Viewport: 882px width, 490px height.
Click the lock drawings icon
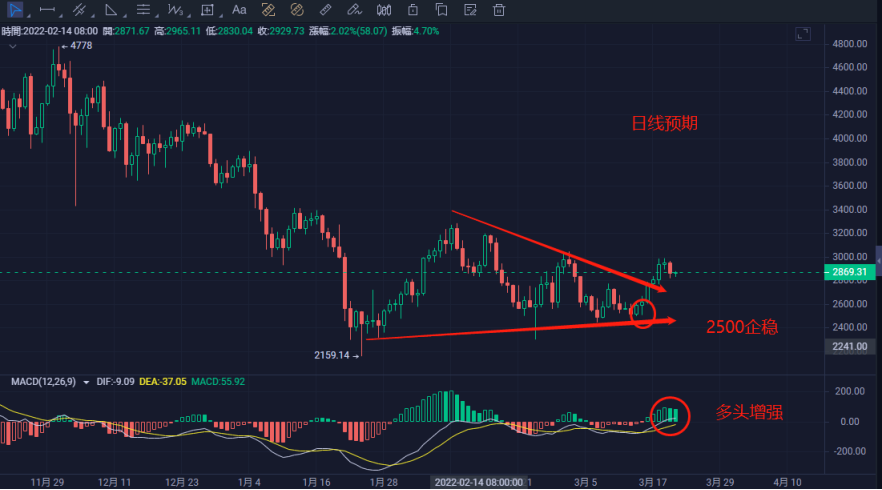click(x=413, y=10)
